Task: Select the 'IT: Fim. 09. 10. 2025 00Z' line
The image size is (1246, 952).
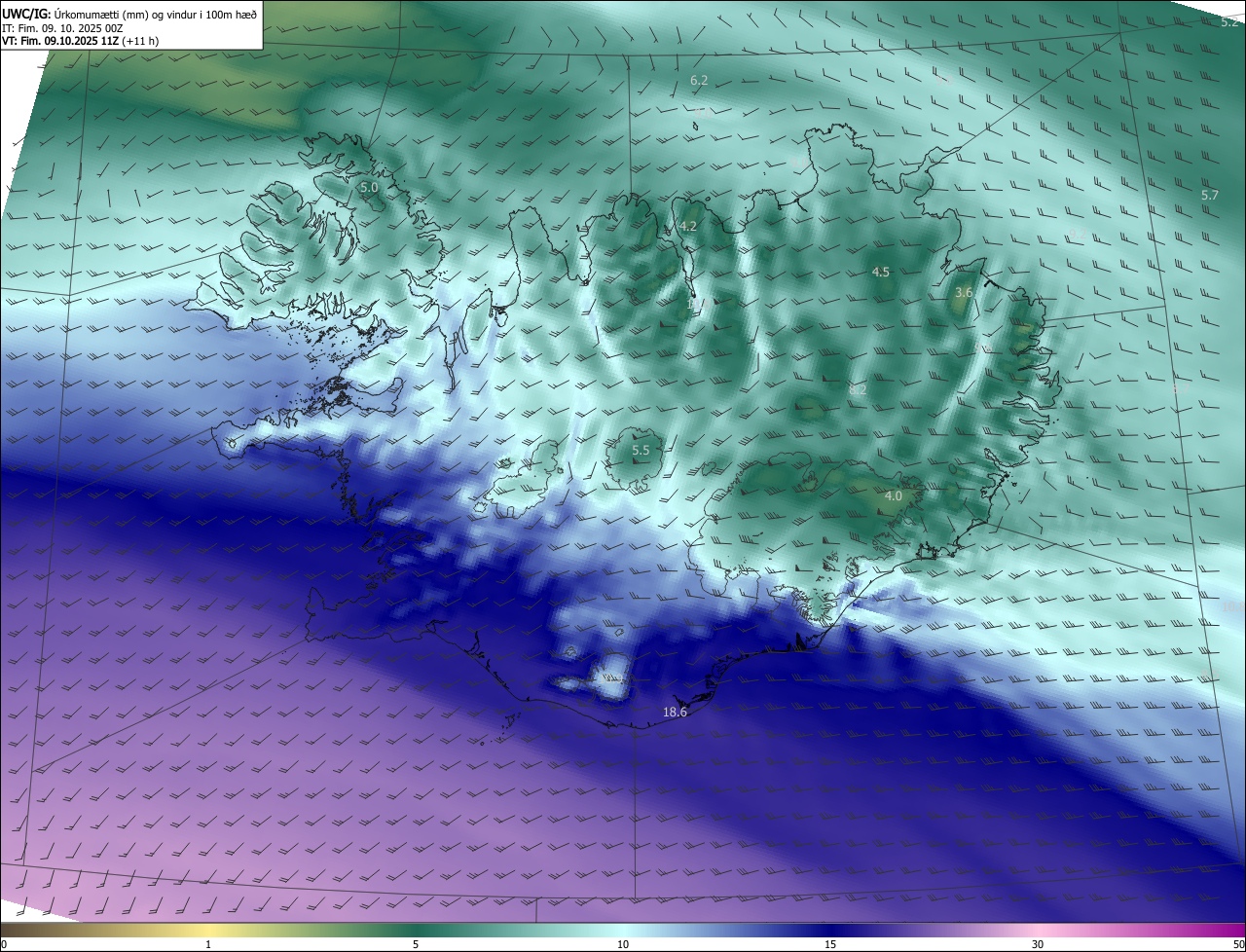Action: [x=61, y=28]
